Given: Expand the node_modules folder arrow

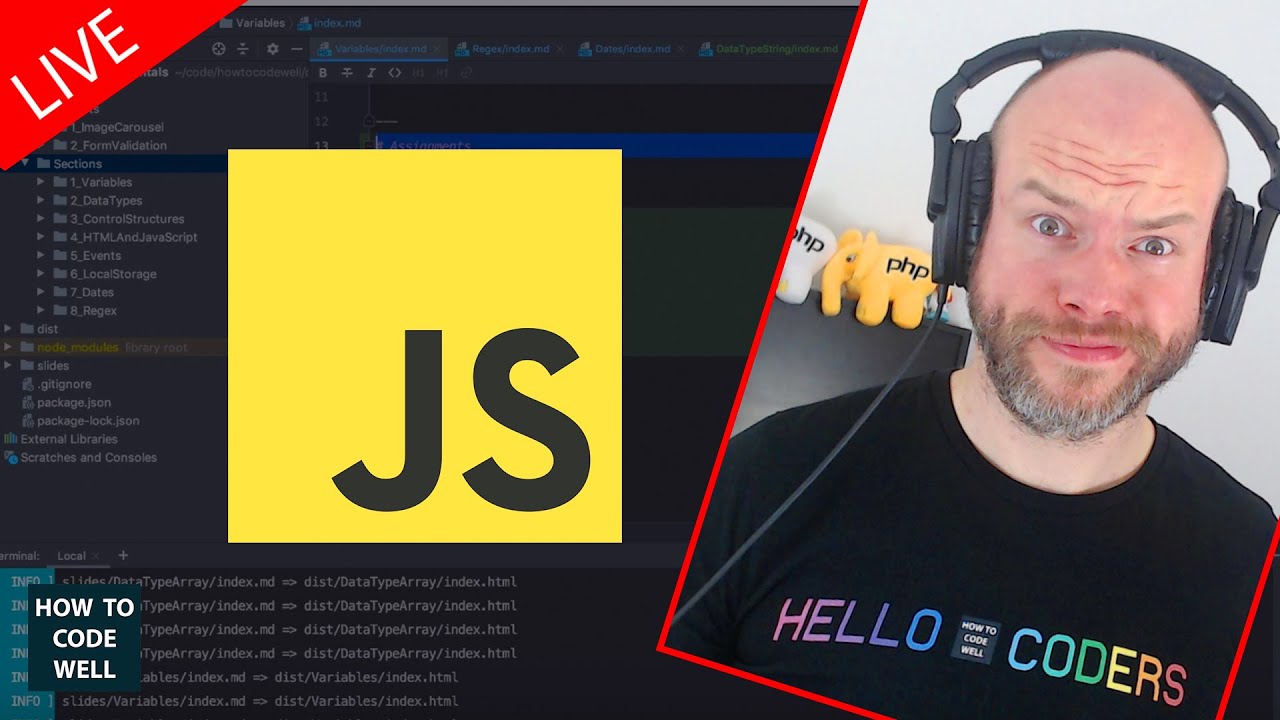Looking at the screenshot, I should 9,347.
